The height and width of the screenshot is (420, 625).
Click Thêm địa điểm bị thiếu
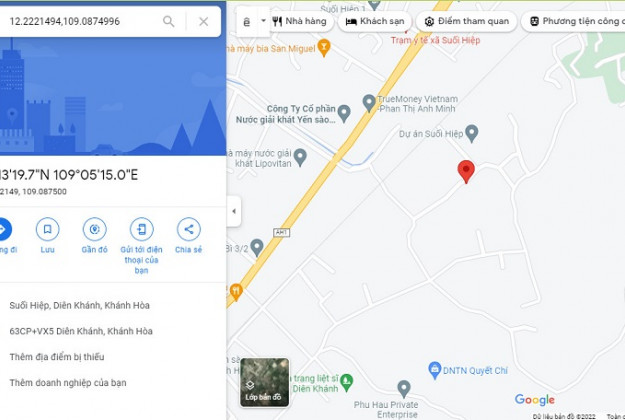pyautogui.click(x=57, y=357)
